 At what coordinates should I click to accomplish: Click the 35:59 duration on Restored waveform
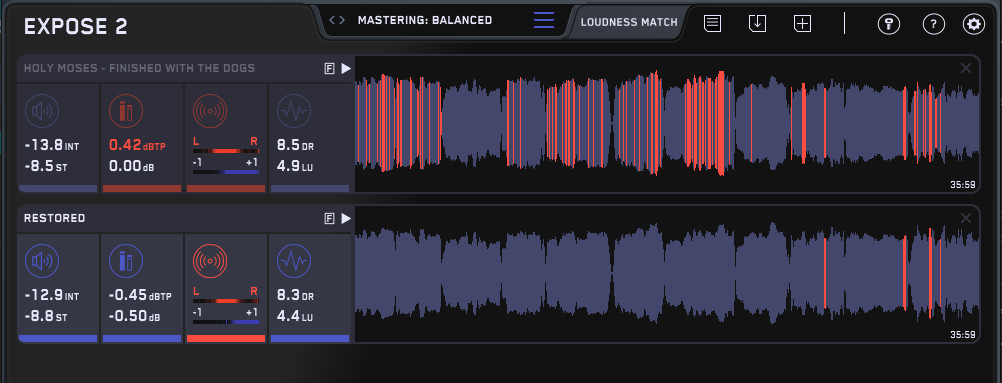click(x=962, y=334)
